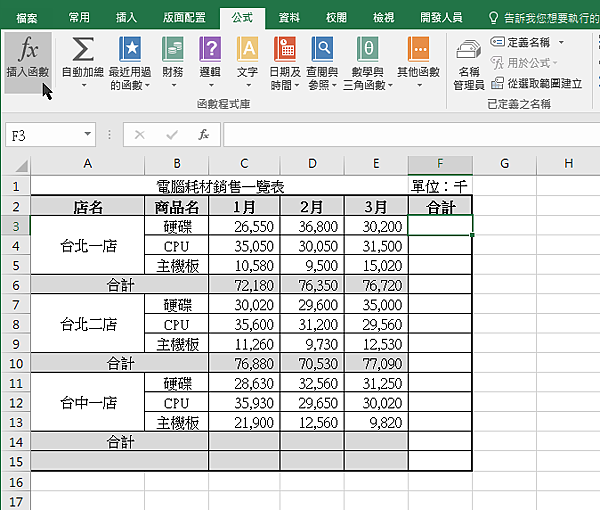Expand the 文字 dropdown arrow
Image resolution: width=600 pixels, height=510 pixels.
pyautogui.click(x=248, y=86)
